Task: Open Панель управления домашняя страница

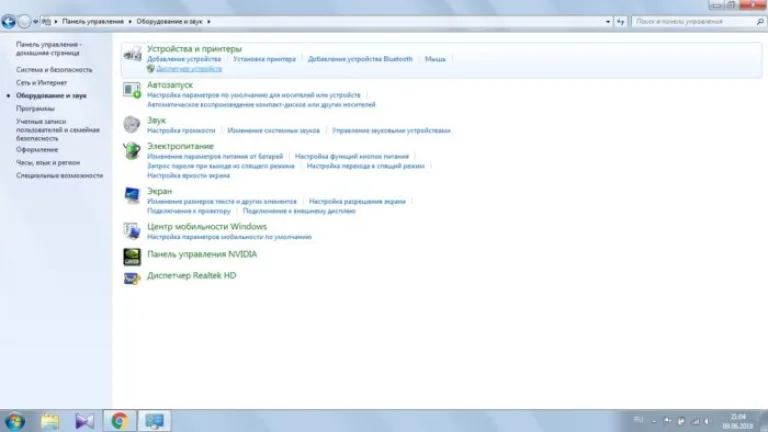Action: pos(48,48)
